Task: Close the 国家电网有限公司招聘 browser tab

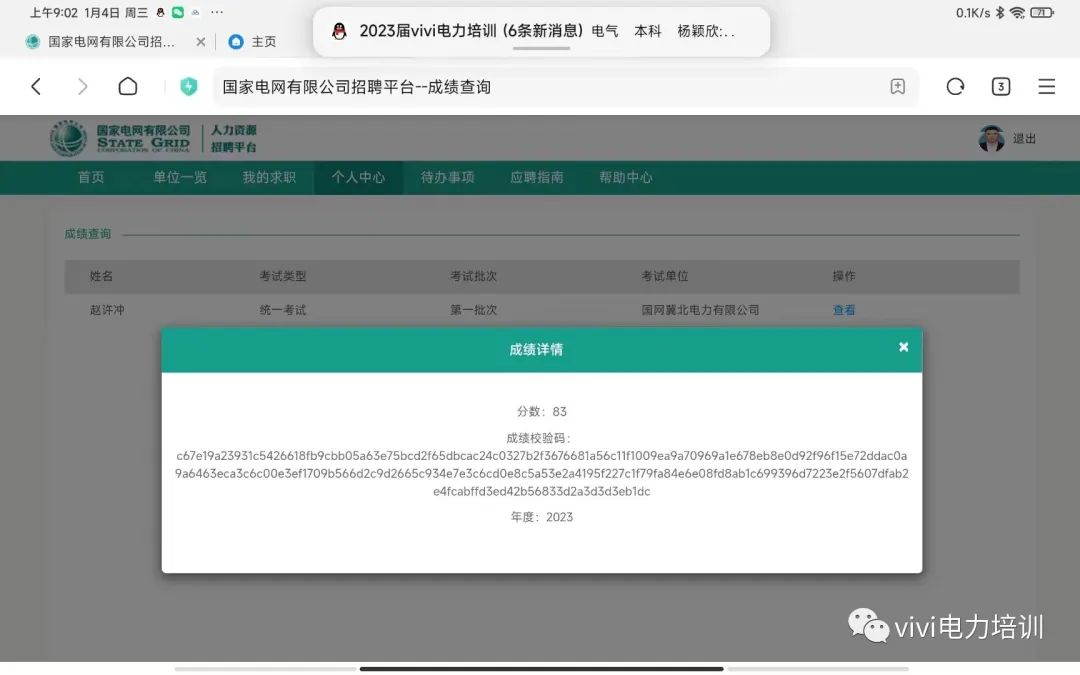Action: click(200, 42)
